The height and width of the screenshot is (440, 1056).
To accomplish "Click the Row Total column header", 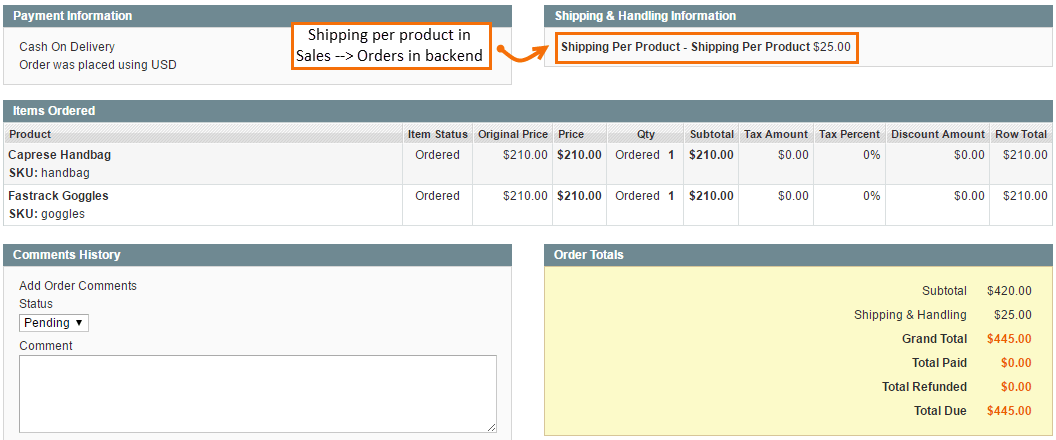I will tap(1020, 134).
